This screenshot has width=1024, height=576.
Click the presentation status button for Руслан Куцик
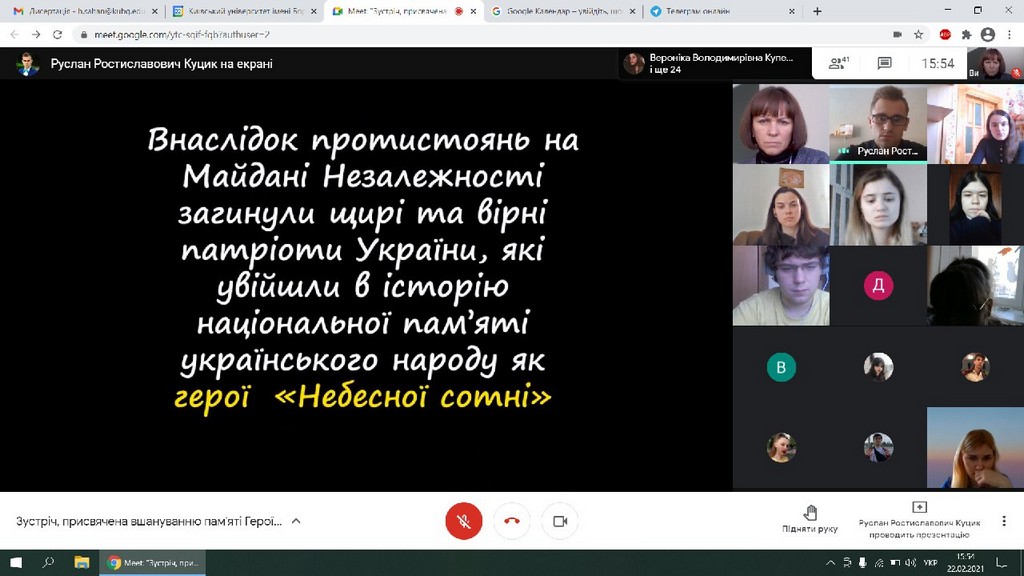click(920, 519)
